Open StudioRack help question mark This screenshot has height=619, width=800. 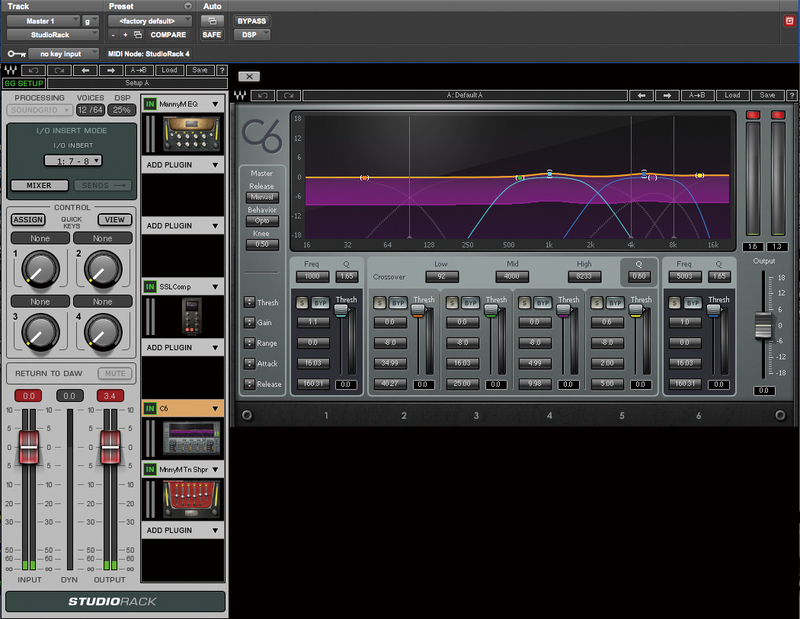pos(221,70)
